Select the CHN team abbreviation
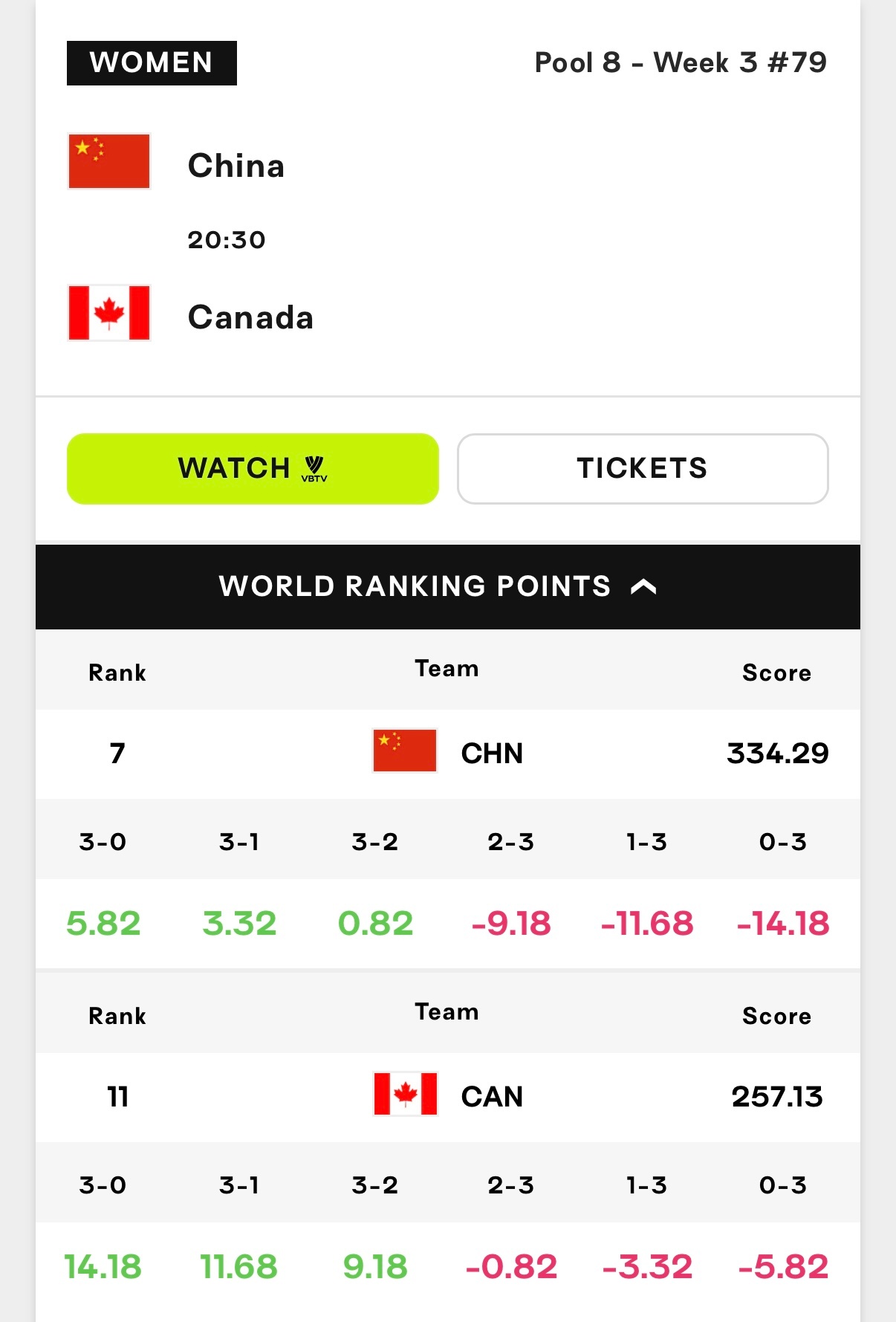 (x=492, y=754)
